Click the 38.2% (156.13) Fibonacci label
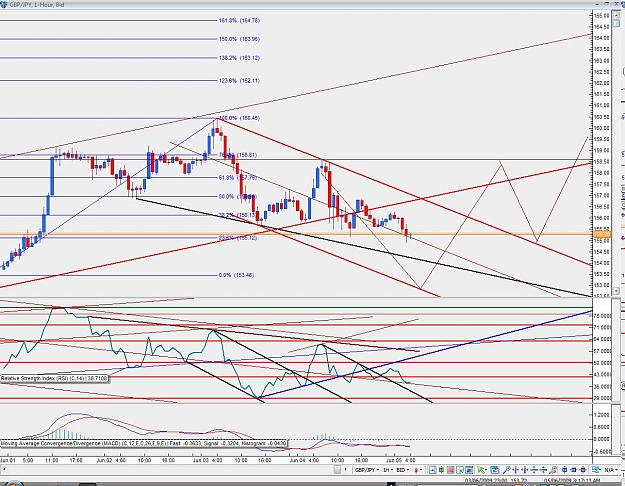This screenshot has height=486, width=625. [238, 215]
